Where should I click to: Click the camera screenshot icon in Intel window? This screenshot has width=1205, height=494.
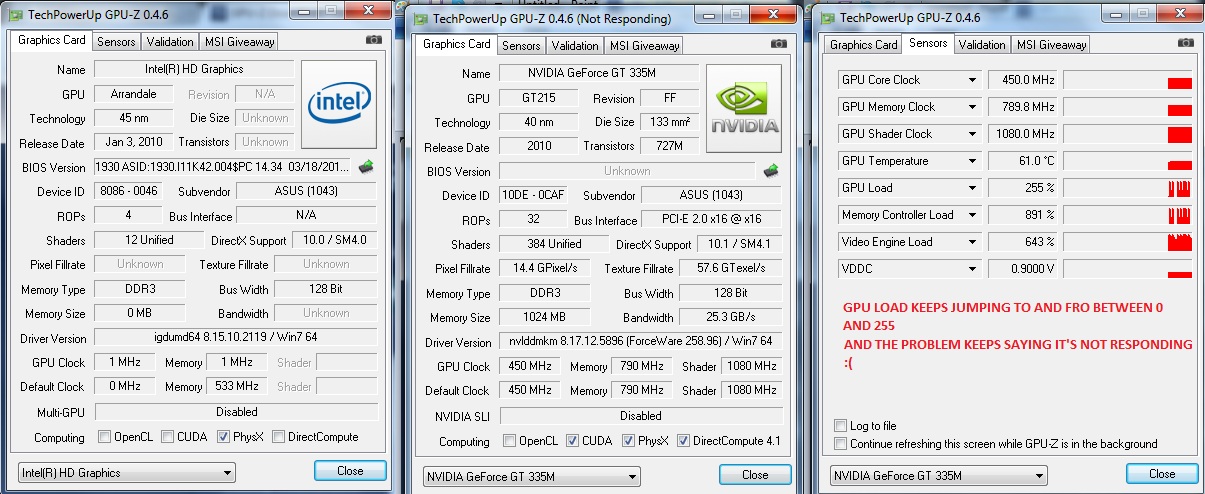(373, 40)
